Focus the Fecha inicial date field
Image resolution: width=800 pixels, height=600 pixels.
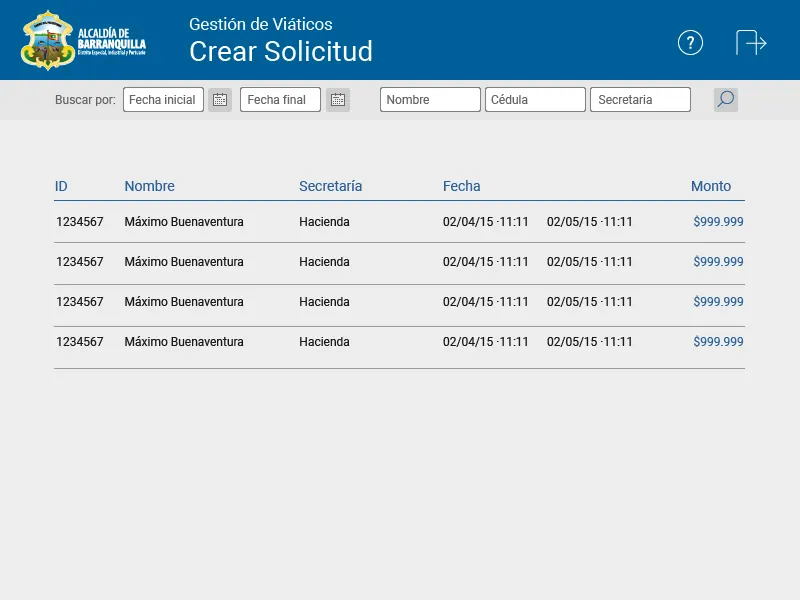[163, 99]
